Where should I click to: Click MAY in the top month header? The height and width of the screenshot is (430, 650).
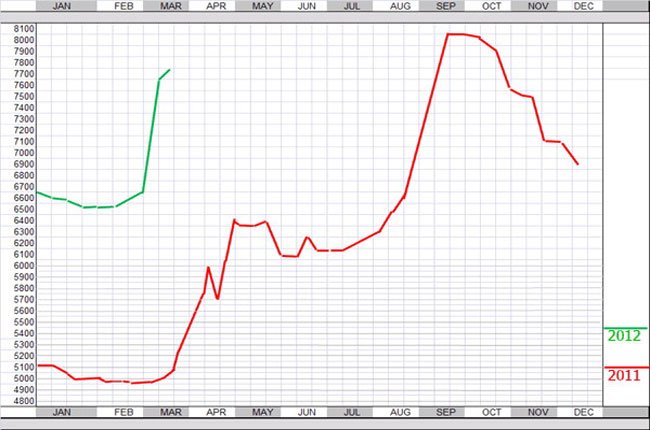[x=262, y=6]
